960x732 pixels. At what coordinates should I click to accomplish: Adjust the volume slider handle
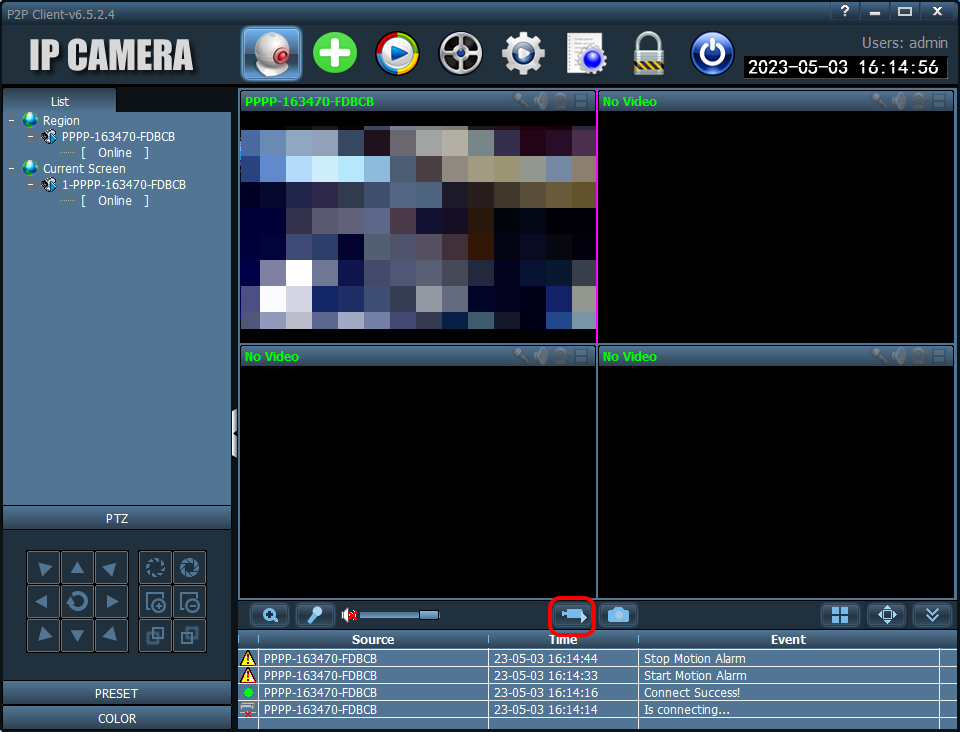429,614
